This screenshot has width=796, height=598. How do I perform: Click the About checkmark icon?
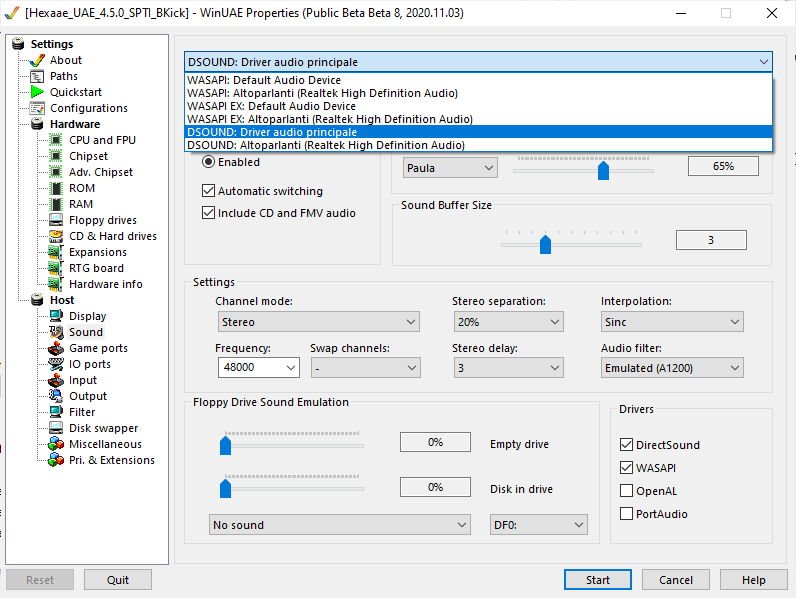37,60
